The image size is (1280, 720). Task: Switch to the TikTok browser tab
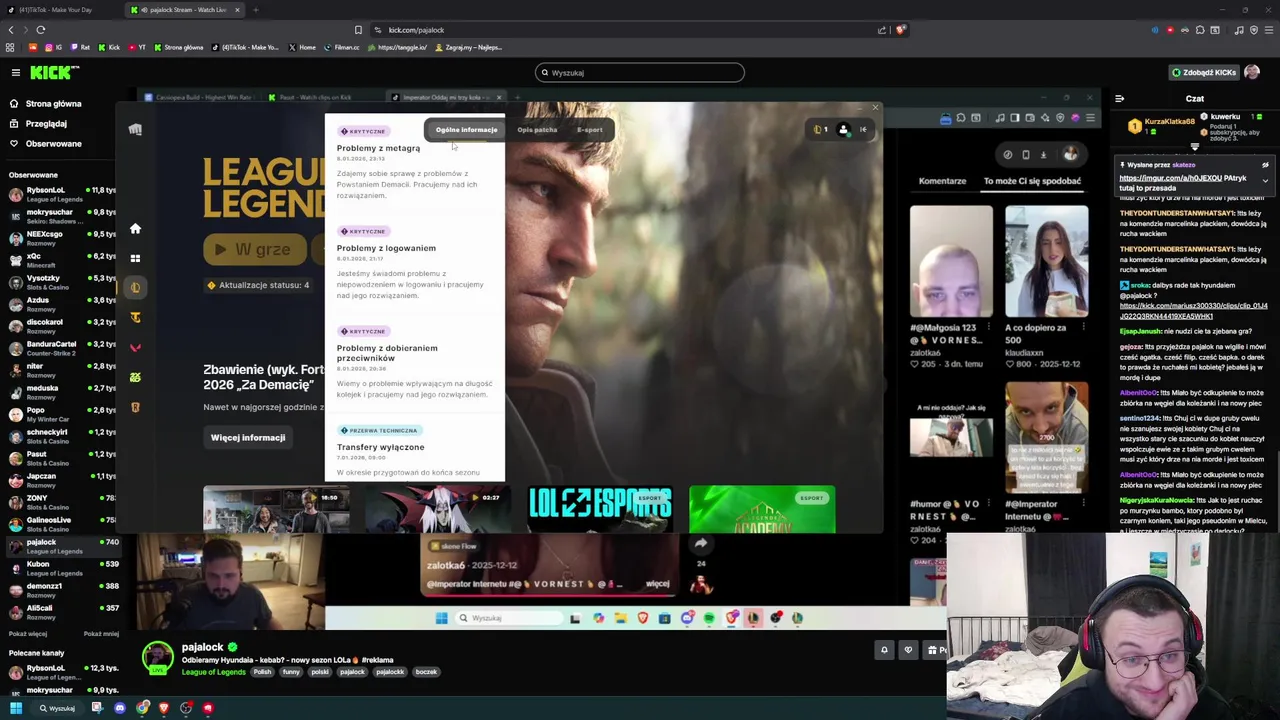[x=55, y=10]
